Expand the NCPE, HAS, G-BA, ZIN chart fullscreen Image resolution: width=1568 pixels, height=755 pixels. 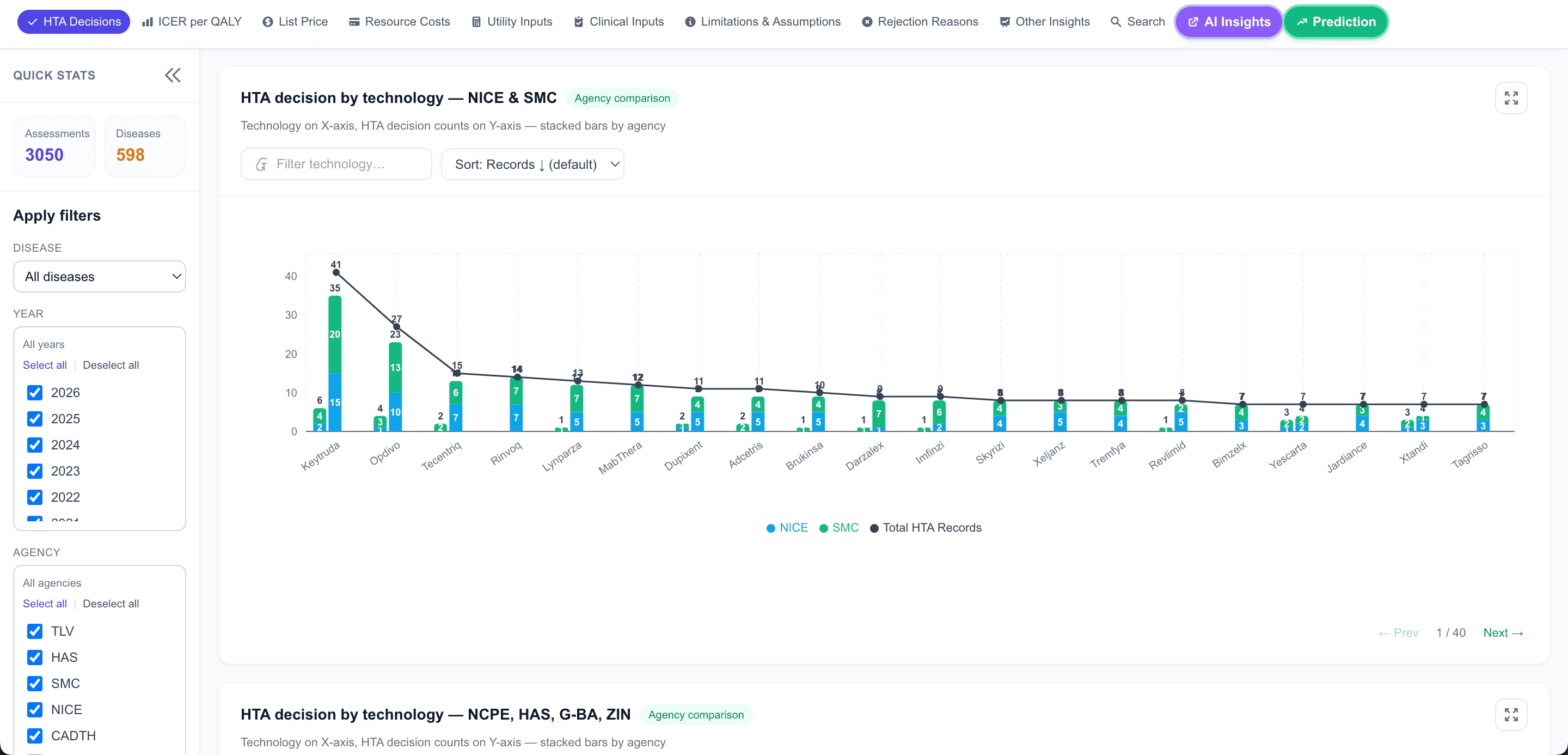(1511, 714)
